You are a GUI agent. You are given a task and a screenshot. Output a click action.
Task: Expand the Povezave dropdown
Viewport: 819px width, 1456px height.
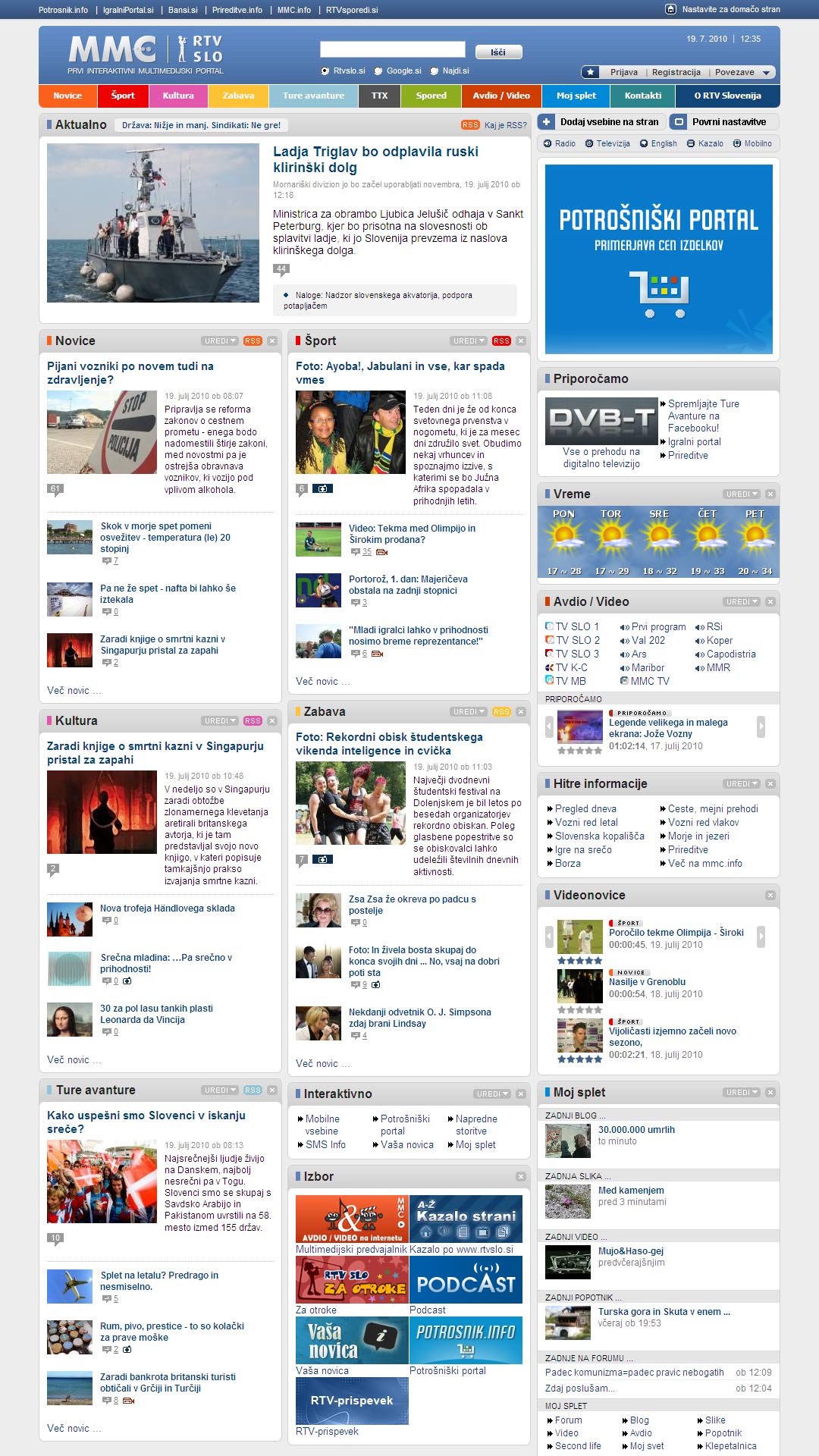point(766,73)
